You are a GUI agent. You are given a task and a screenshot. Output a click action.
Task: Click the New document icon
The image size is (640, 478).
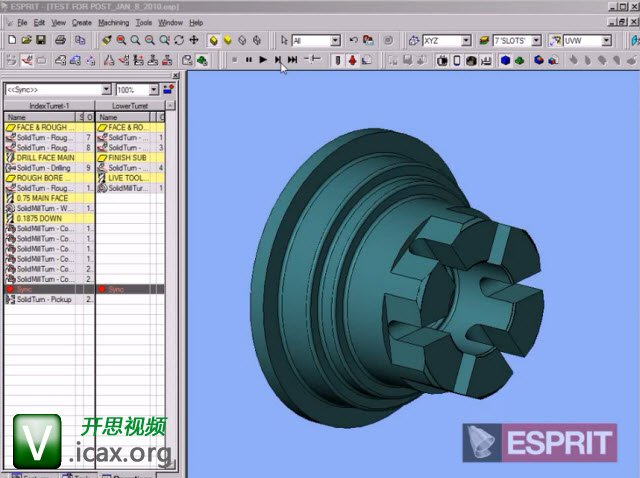(x=9, y=40)
